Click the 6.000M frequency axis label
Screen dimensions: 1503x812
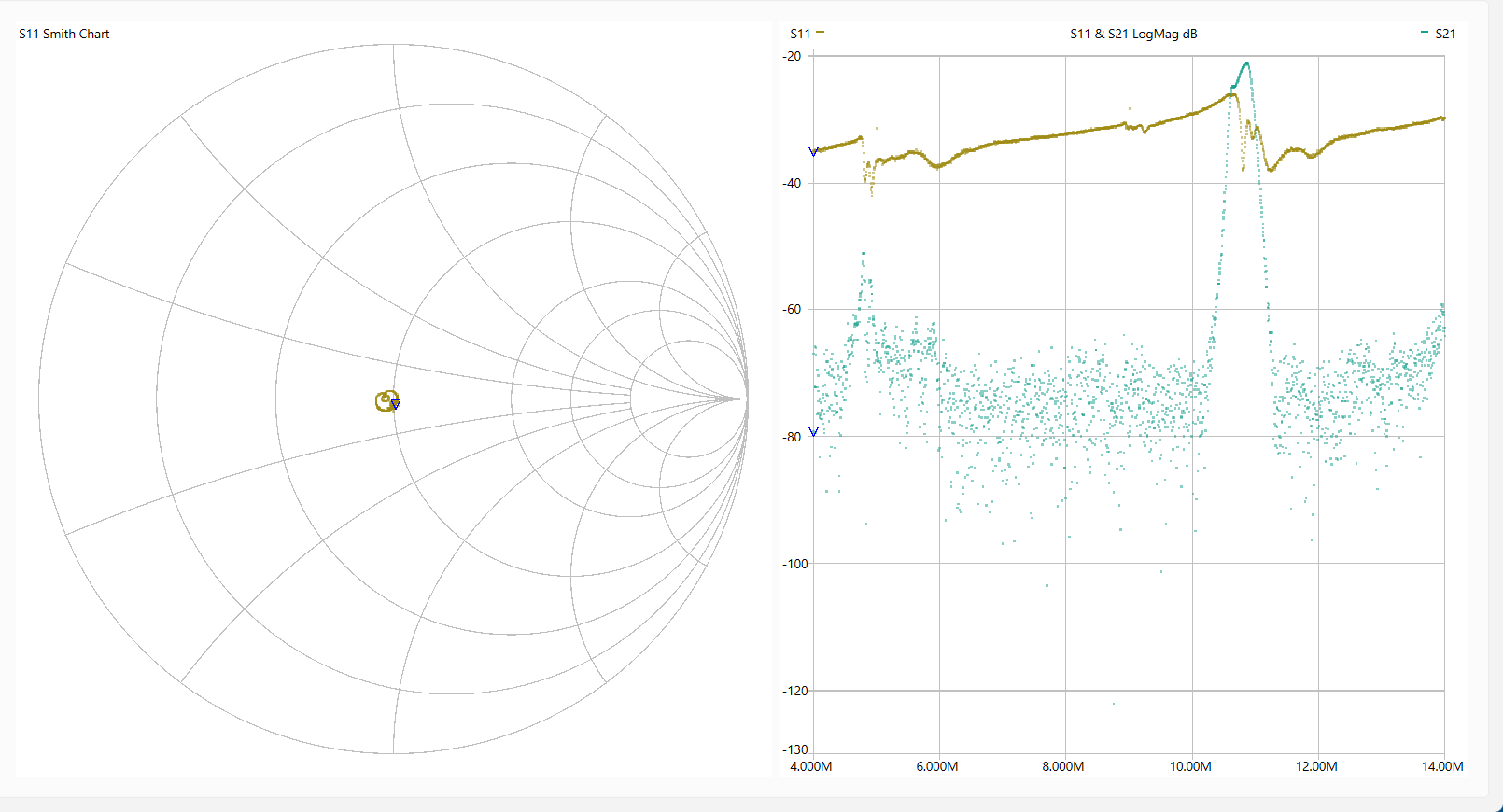pyautogui.click(x=937, y=766)
